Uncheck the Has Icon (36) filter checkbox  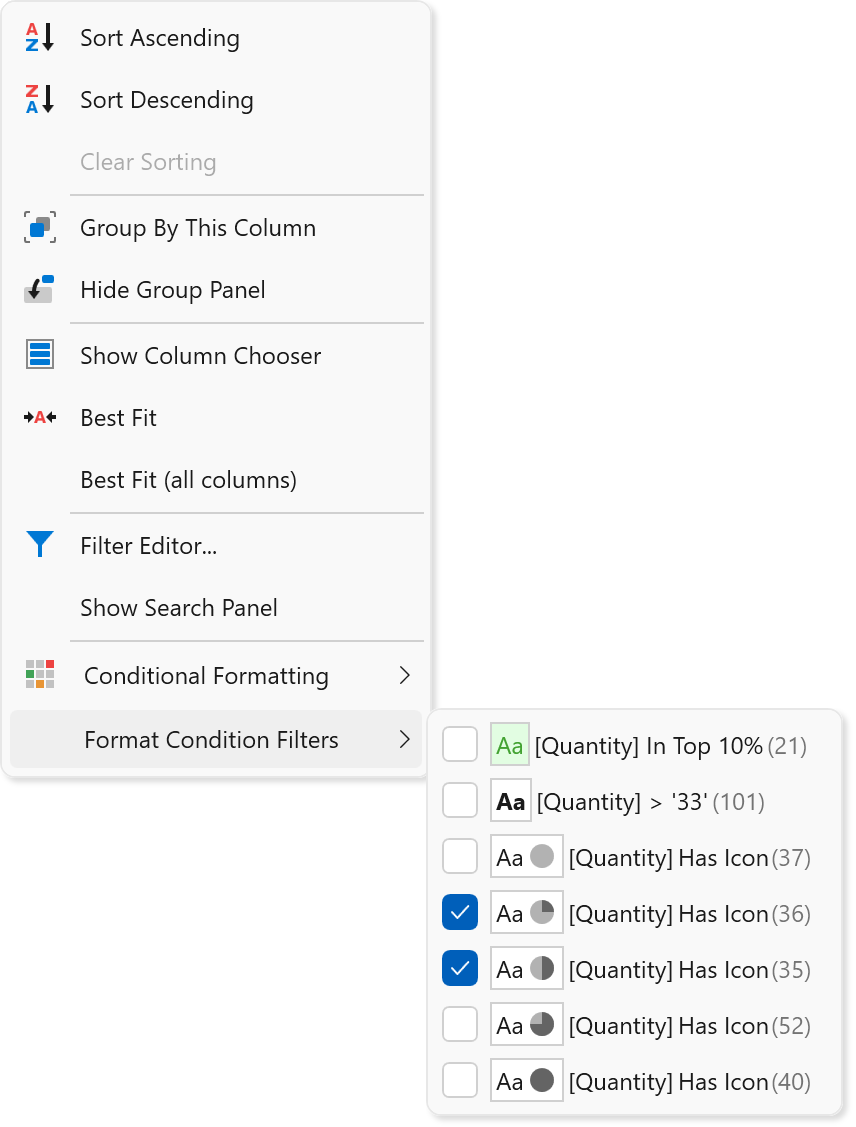point(460,913)
